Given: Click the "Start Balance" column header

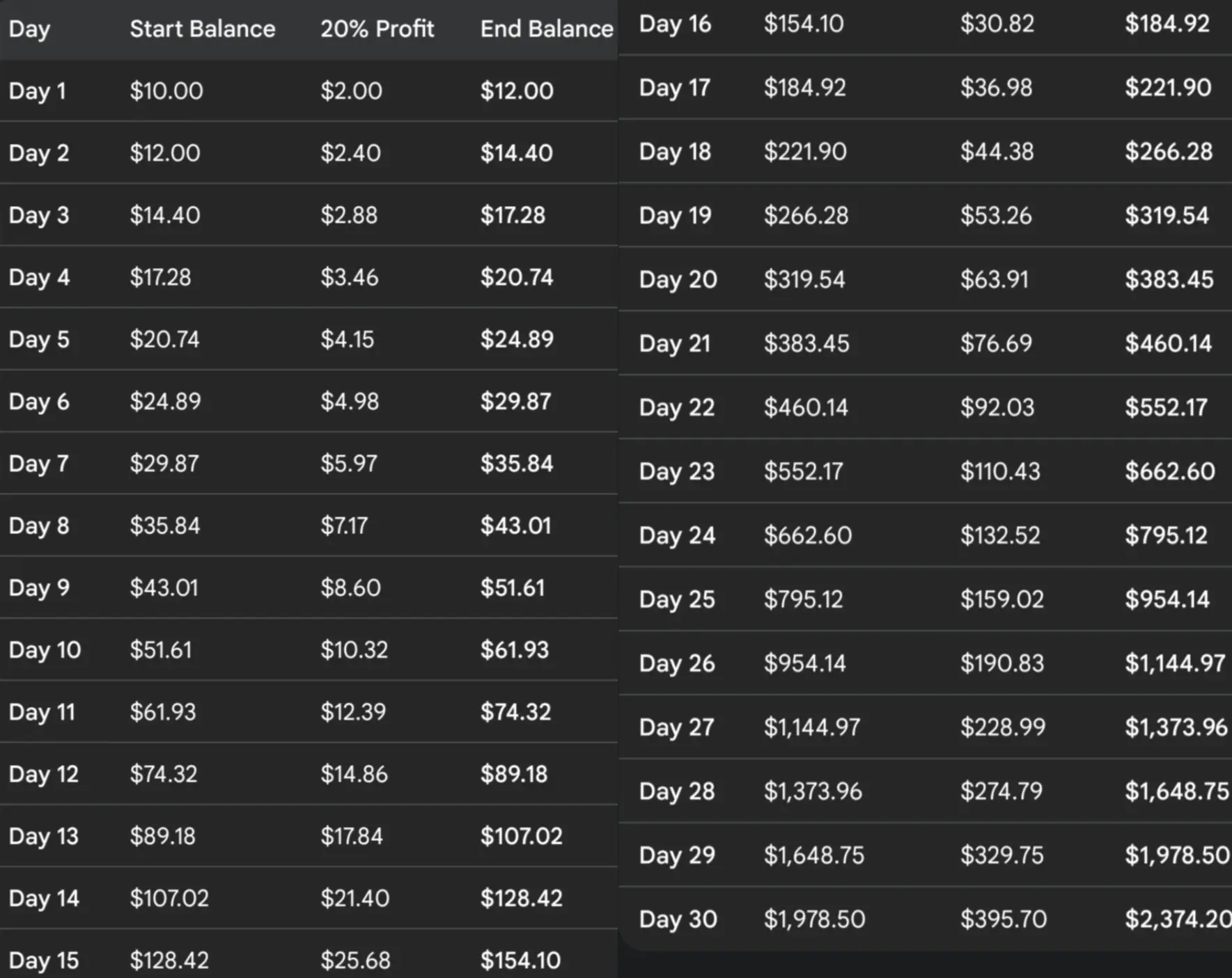Looking at the screenshot, I should click(202, 29).
